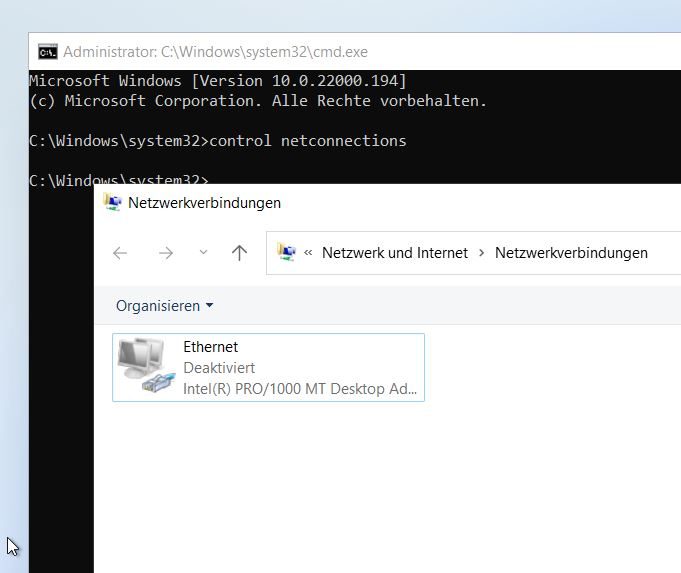This screenshot has height=573, width=681.
Task: Click the 'Microsoft Windows [Version 10.0.22000.194]' line
Action: pos(218,81)
